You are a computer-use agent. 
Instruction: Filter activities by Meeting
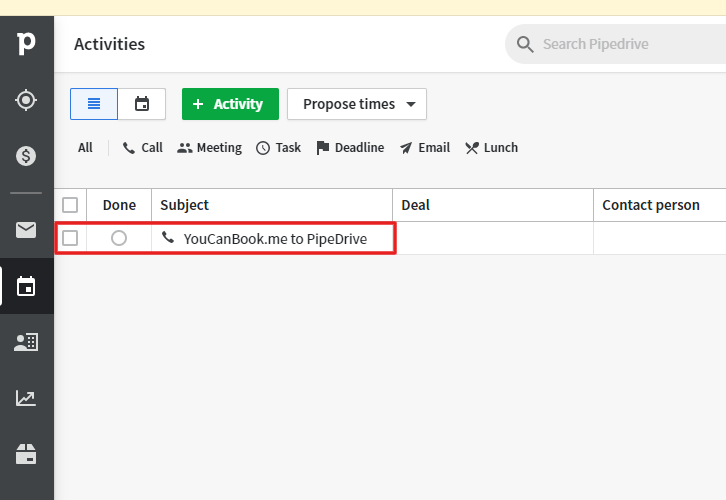(x=209, y=148)
